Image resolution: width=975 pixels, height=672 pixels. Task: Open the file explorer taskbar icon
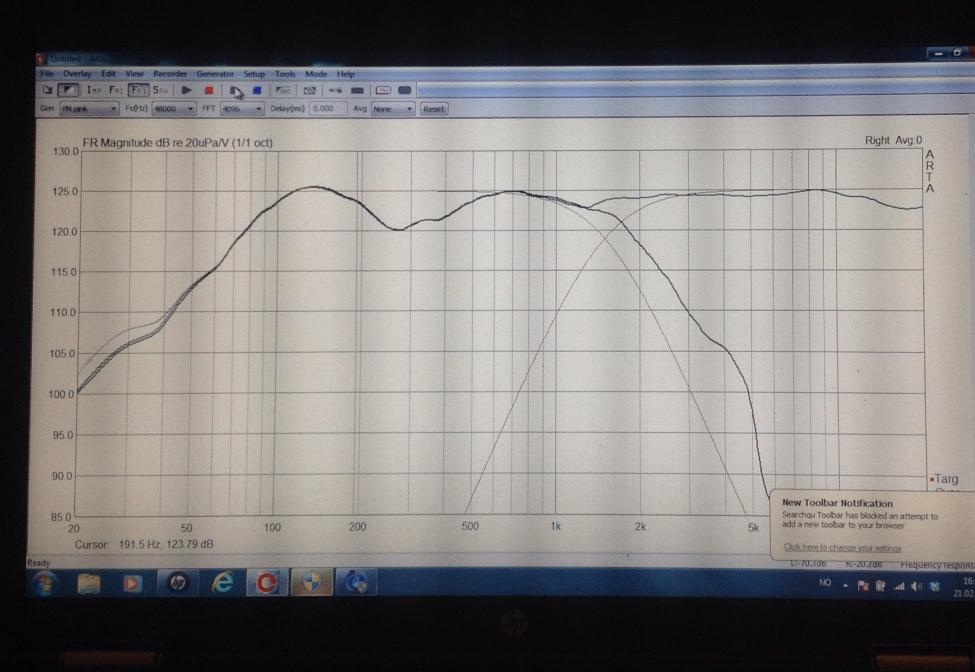[88, 584]
